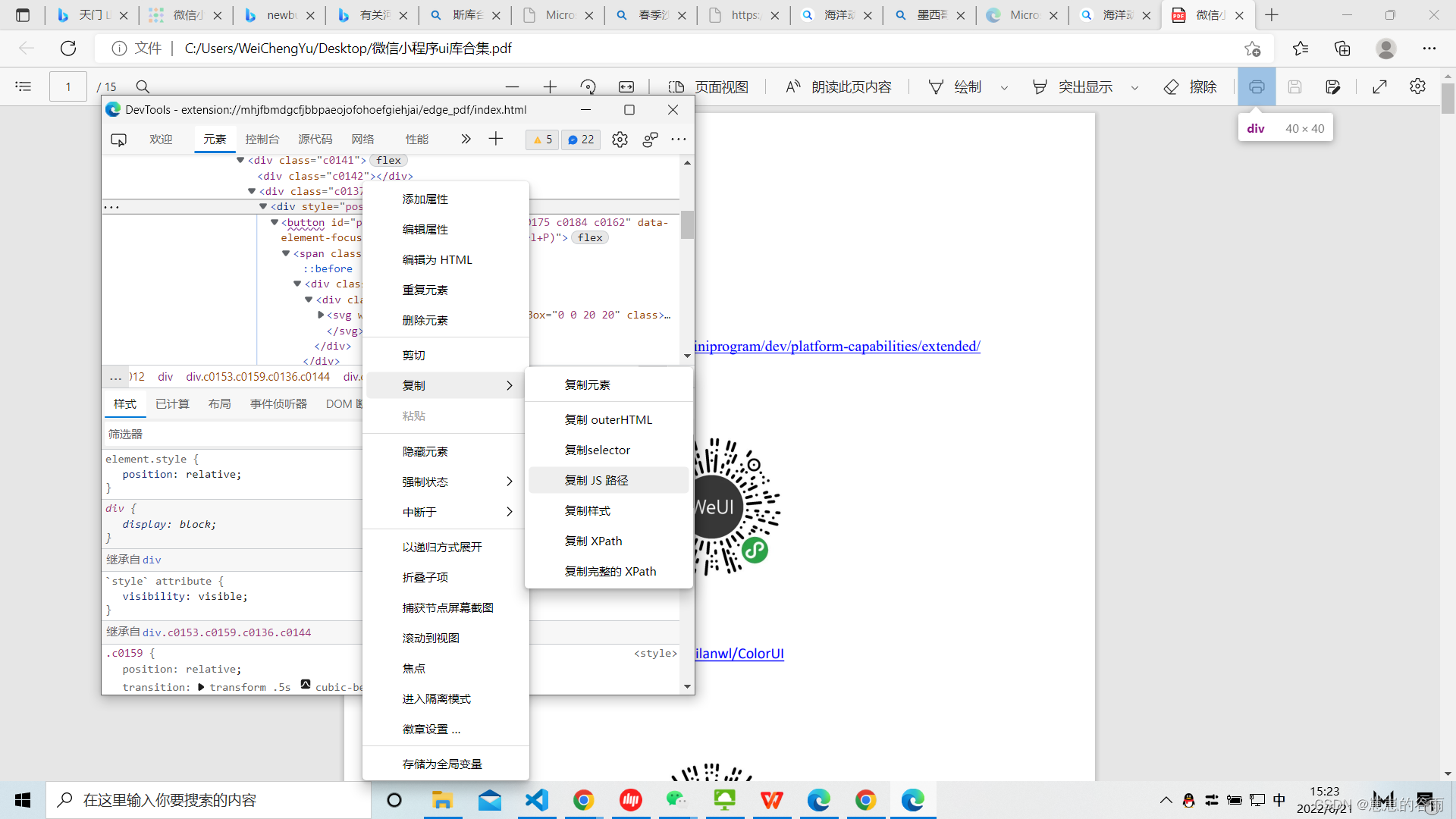
Task: Rotate the PDF page
Action: 588,87
